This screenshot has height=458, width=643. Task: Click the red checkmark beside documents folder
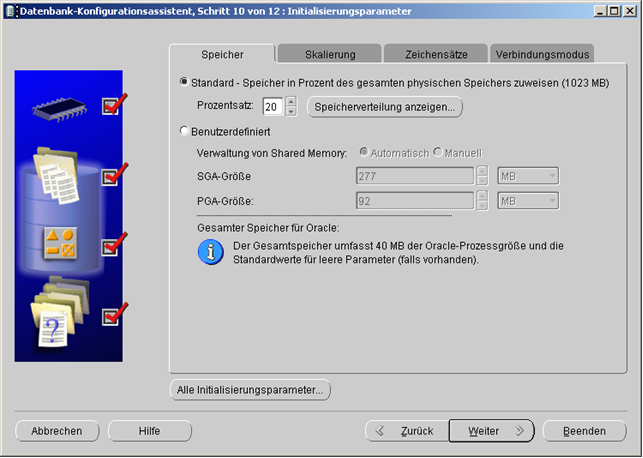tap(114, 174)
